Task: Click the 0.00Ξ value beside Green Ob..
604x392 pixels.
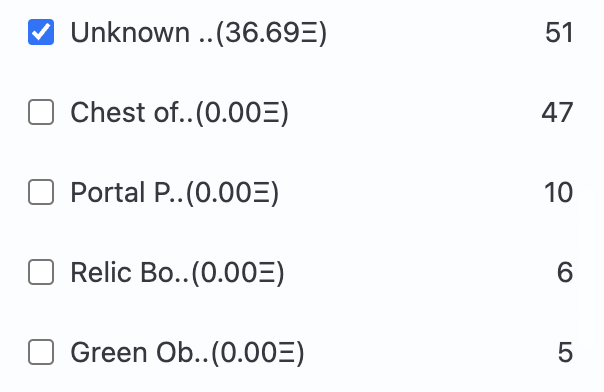Action: (258, 352)
